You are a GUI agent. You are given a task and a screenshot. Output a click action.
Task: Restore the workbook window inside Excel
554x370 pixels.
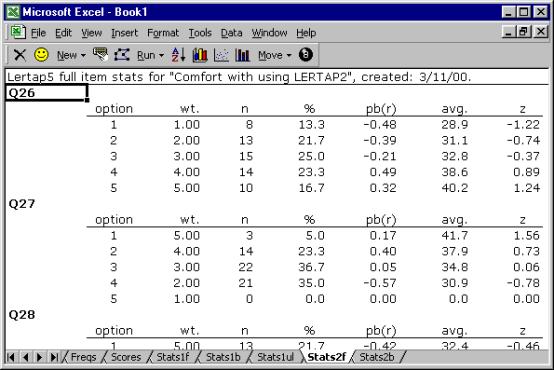(x=524, y=32)
